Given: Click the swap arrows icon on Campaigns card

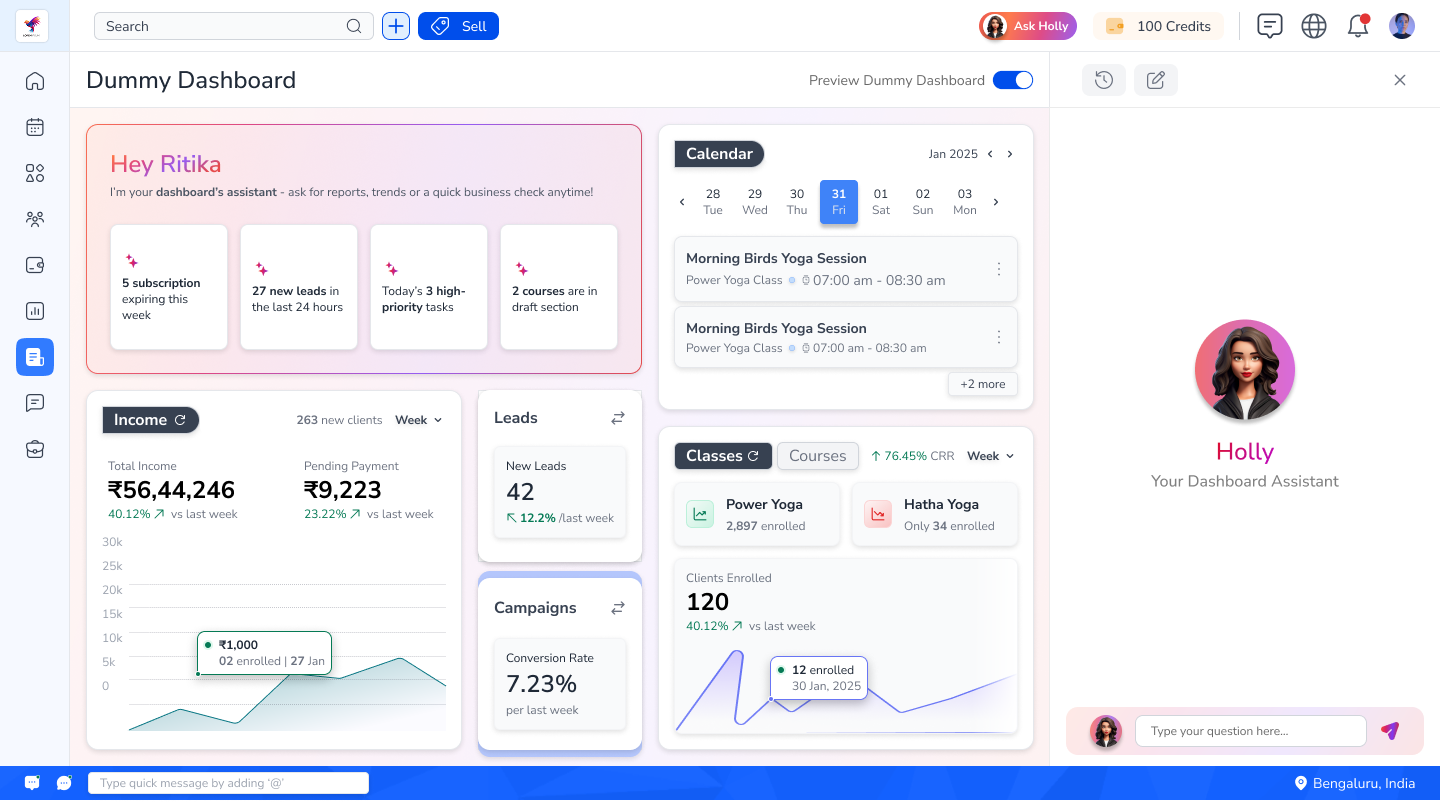Looking at the screenshot, I should point(618,607).
